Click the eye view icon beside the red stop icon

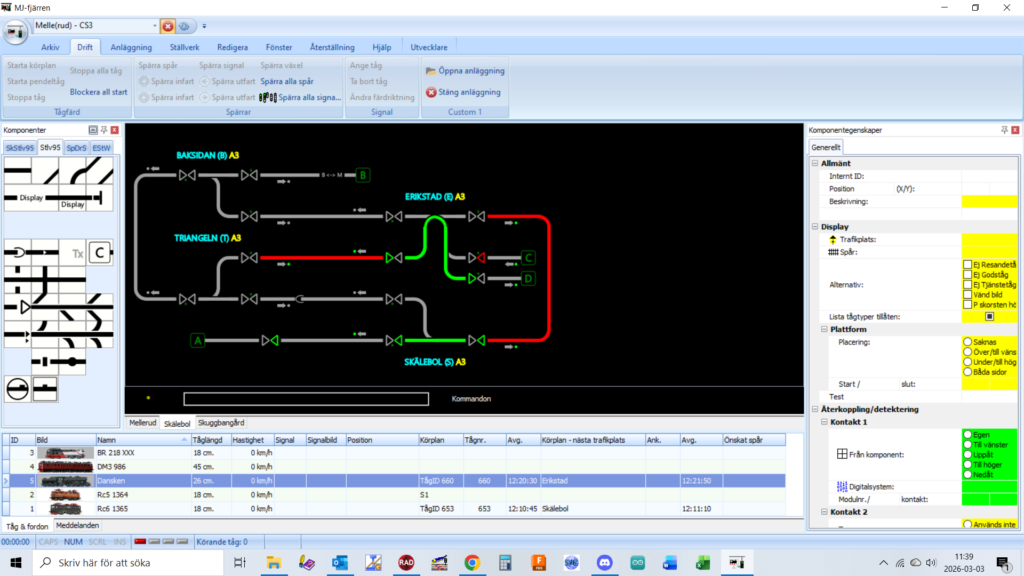pos(185,26)
